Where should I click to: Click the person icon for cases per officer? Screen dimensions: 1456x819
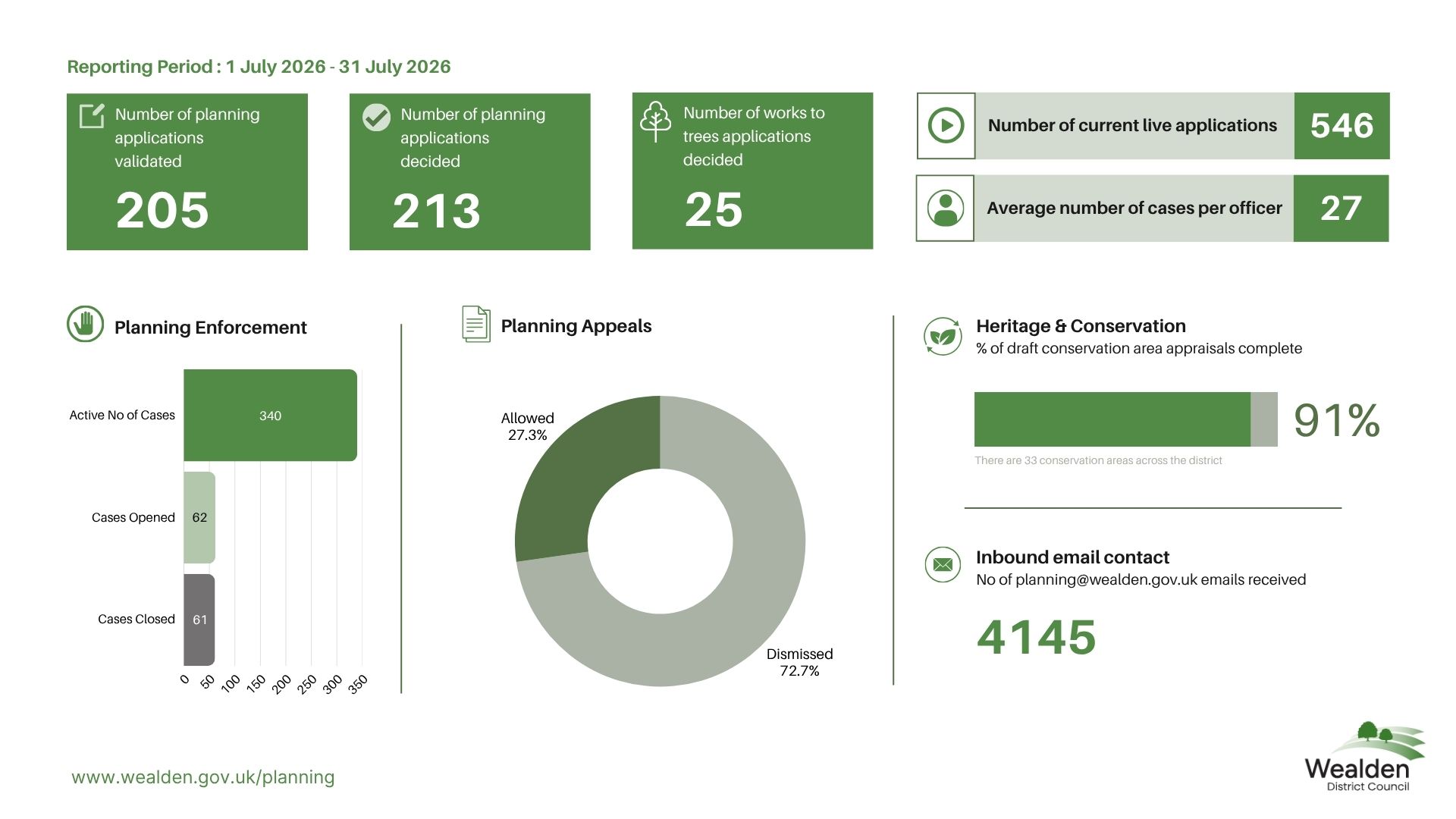(945, 209)
